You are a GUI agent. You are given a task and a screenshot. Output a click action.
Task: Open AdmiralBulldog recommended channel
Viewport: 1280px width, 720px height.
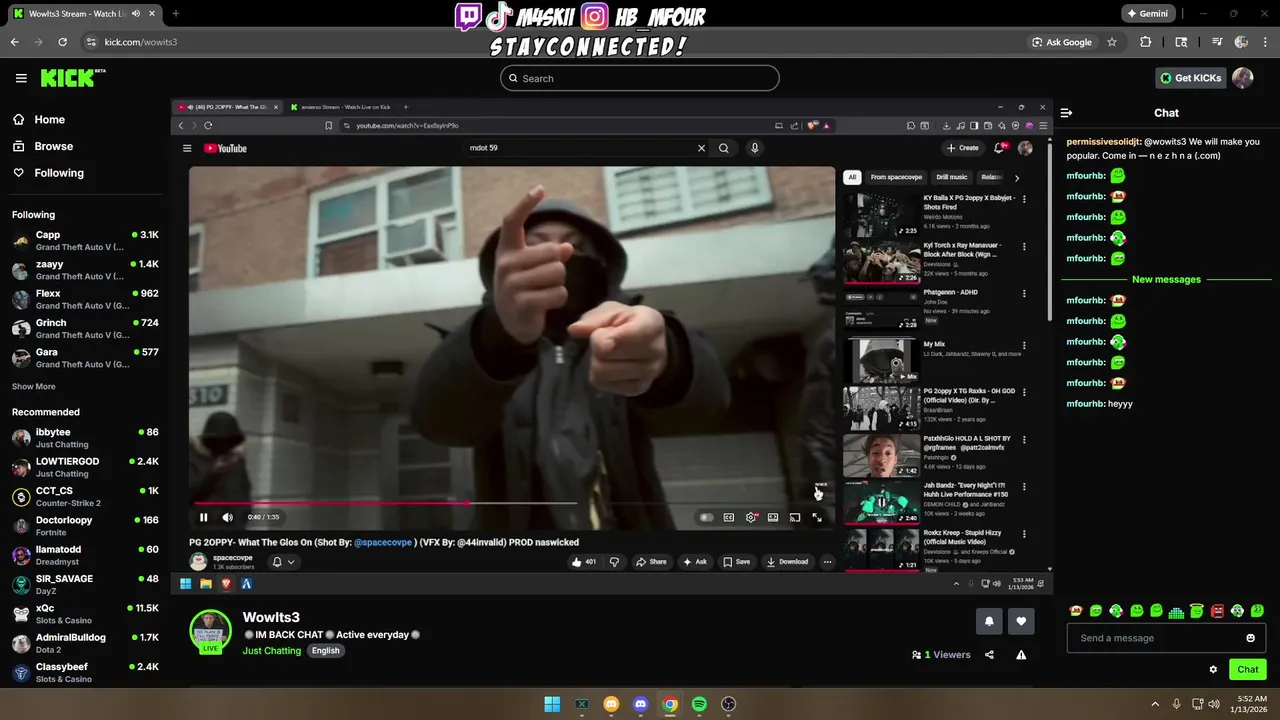pos(85,643)
